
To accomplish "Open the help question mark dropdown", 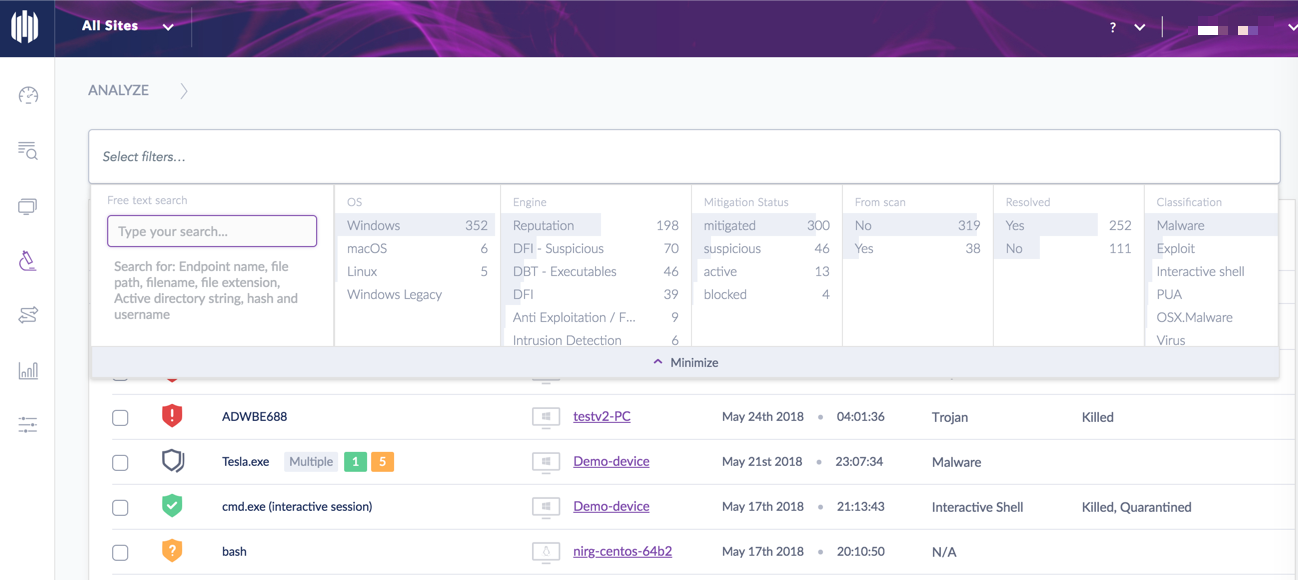I will (x=1125, y=28).
